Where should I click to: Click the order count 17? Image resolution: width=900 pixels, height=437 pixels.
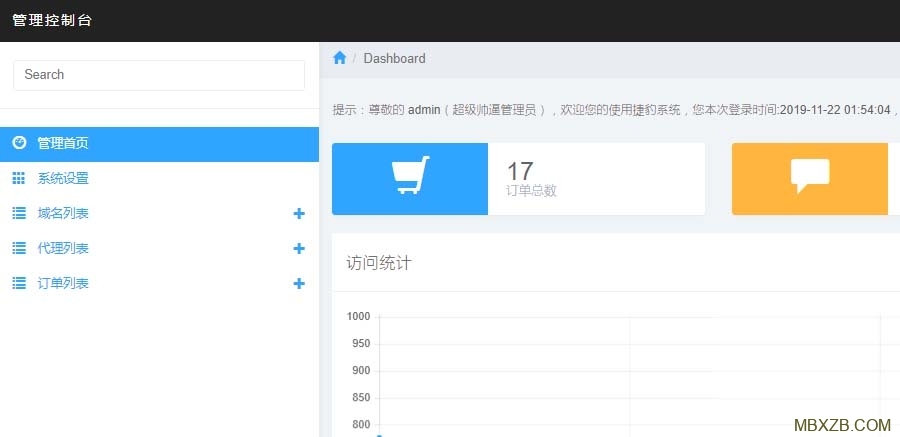[520, 171]
